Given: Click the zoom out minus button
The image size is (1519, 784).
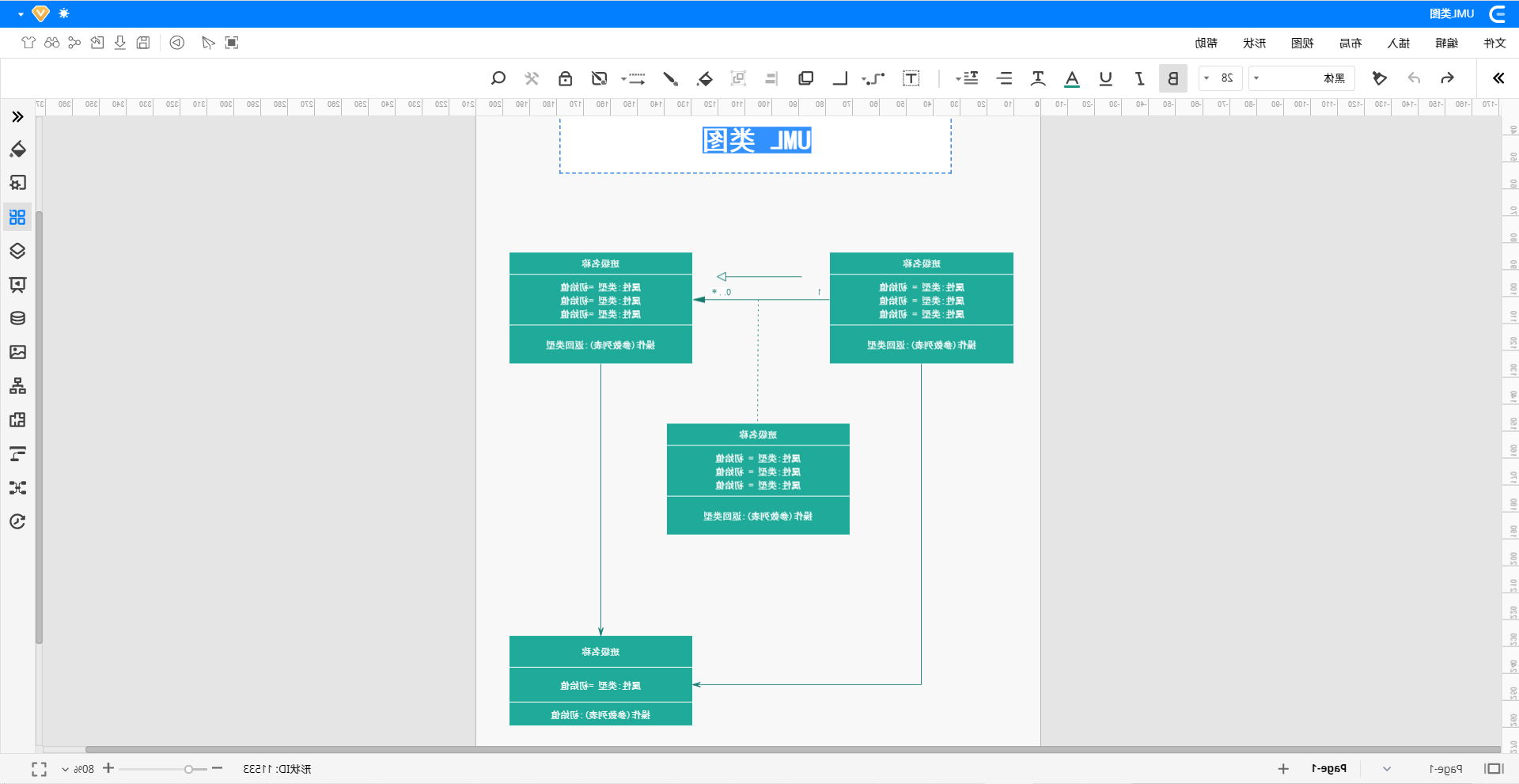Looking at the screenshot, I should (x=218, y=768).
